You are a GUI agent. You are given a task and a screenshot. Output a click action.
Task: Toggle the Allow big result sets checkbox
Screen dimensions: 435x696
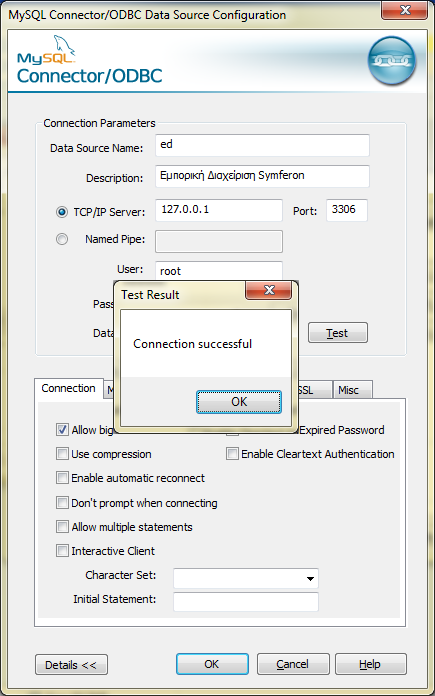pyautogui.click(x=62, y=430)
